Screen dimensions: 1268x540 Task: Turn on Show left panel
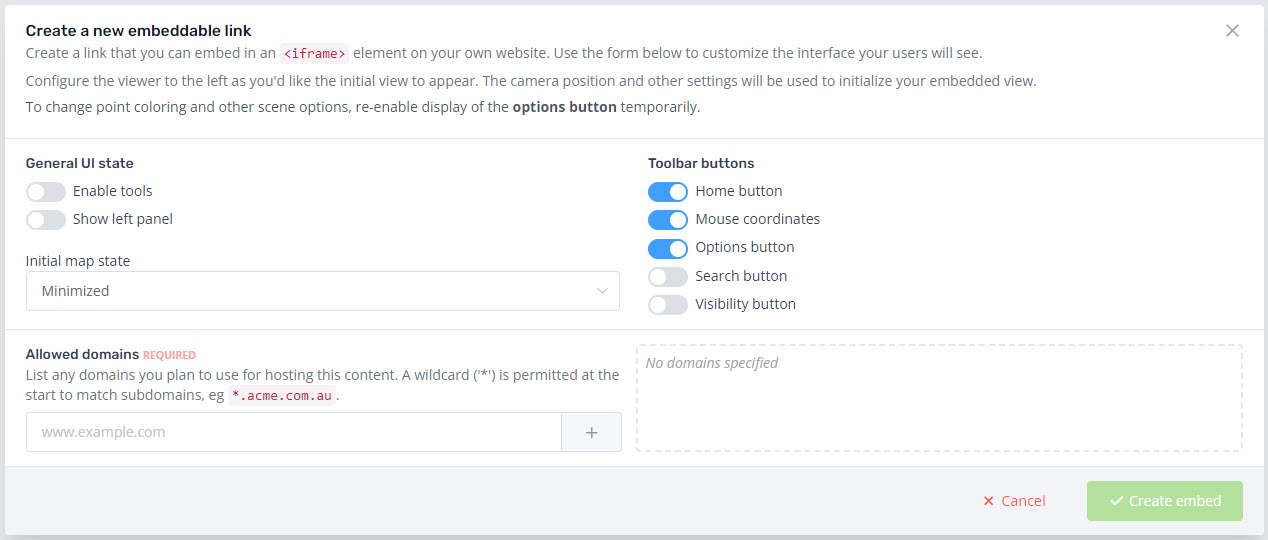click(46, 219)
